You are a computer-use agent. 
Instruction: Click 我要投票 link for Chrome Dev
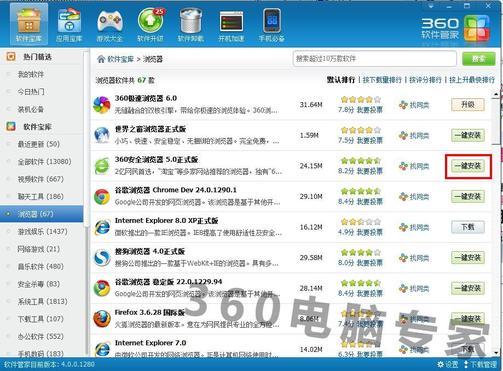tap(370, 201)
